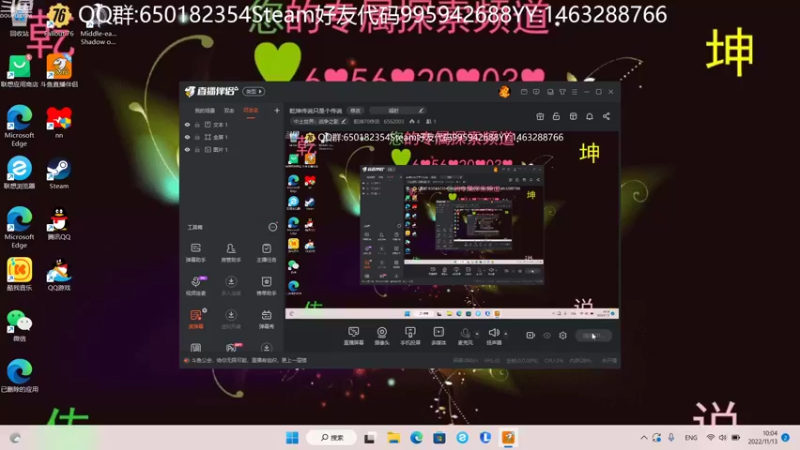Viewport: 800px width, 450px height.
Task: Click the download icon on the faded tool below 多人连麦
Action: click(231, 315)
